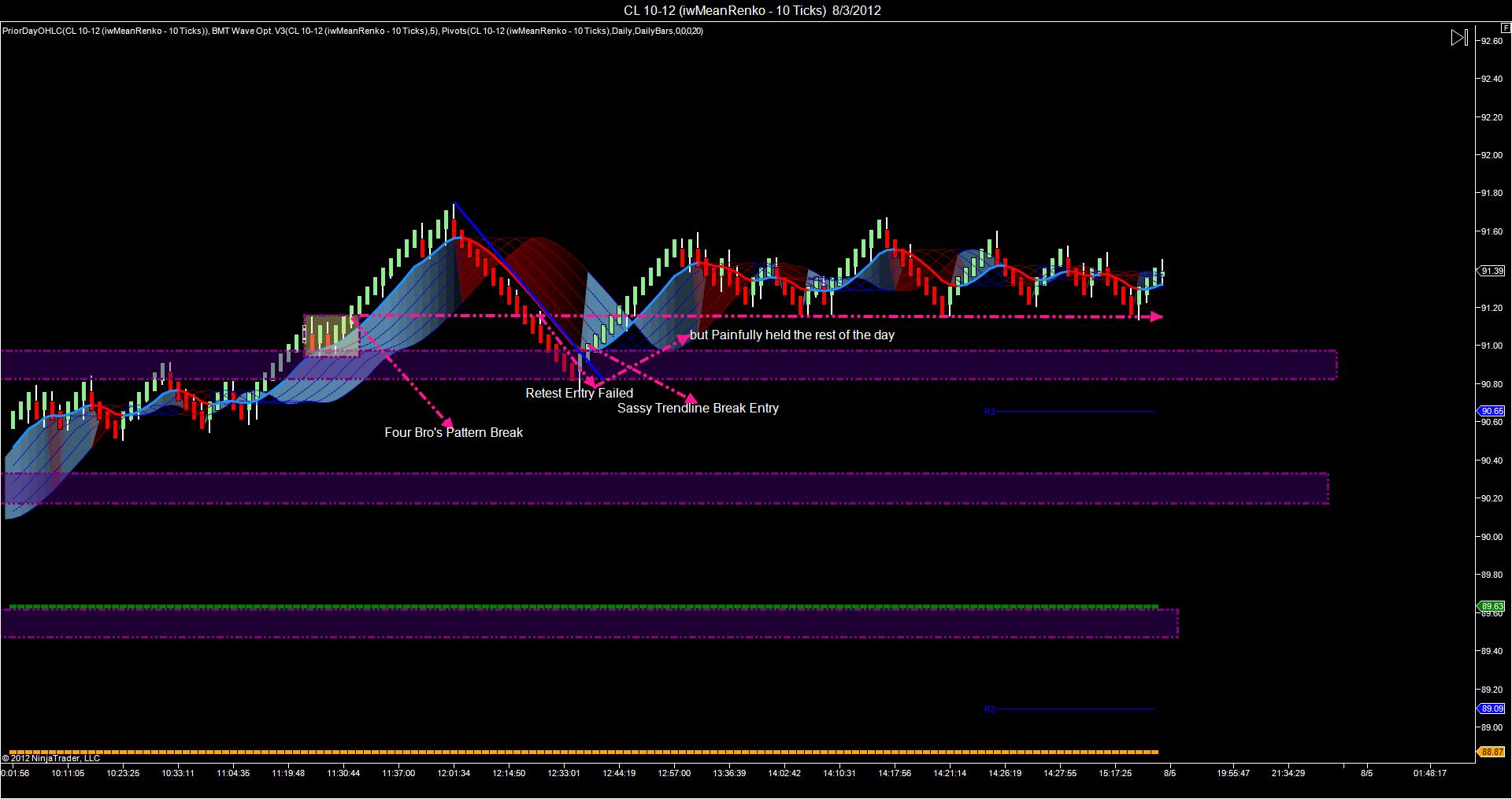Select the purple zone near the 91.00 level

(x=669, y=365)
